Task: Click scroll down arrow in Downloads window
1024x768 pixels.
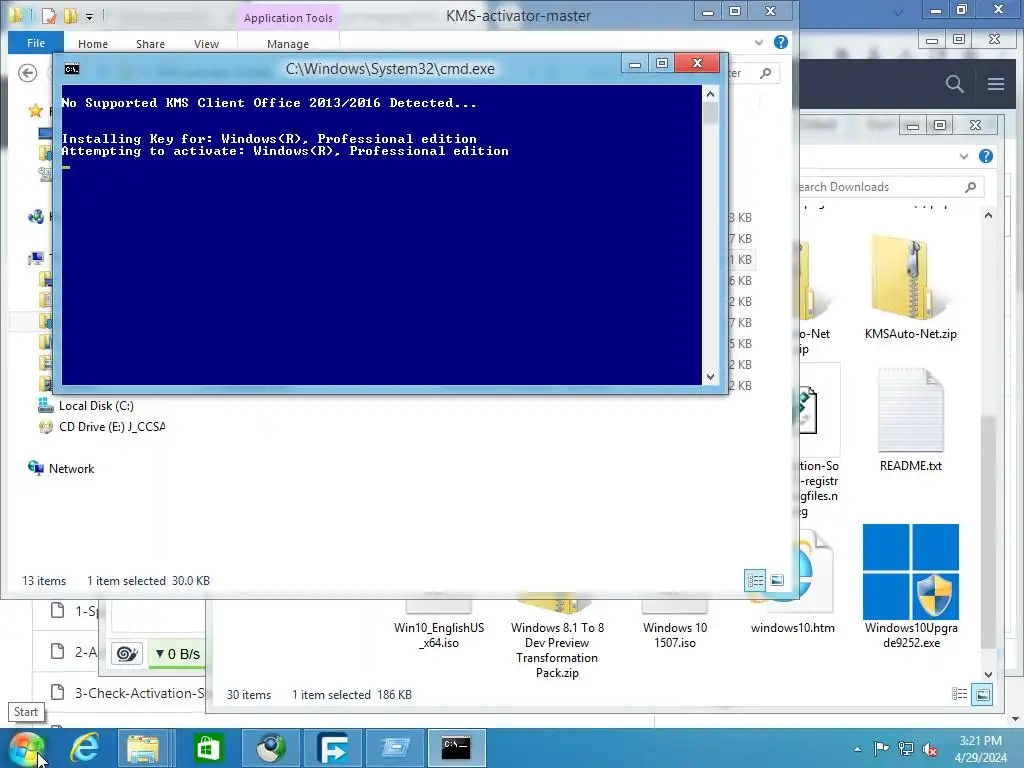Action: pos(988,675)
